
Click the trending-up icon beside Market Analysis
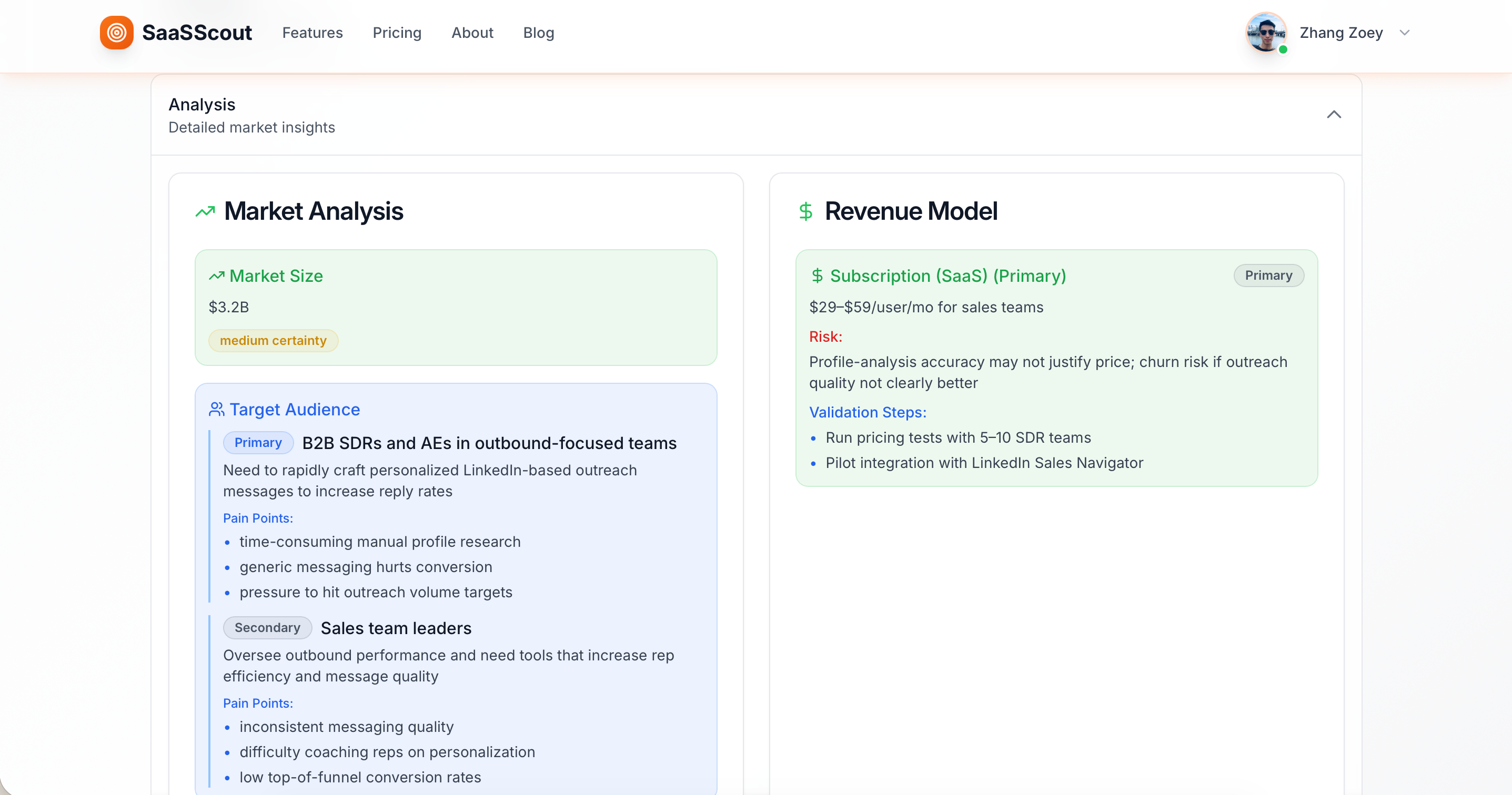(204, 211)
